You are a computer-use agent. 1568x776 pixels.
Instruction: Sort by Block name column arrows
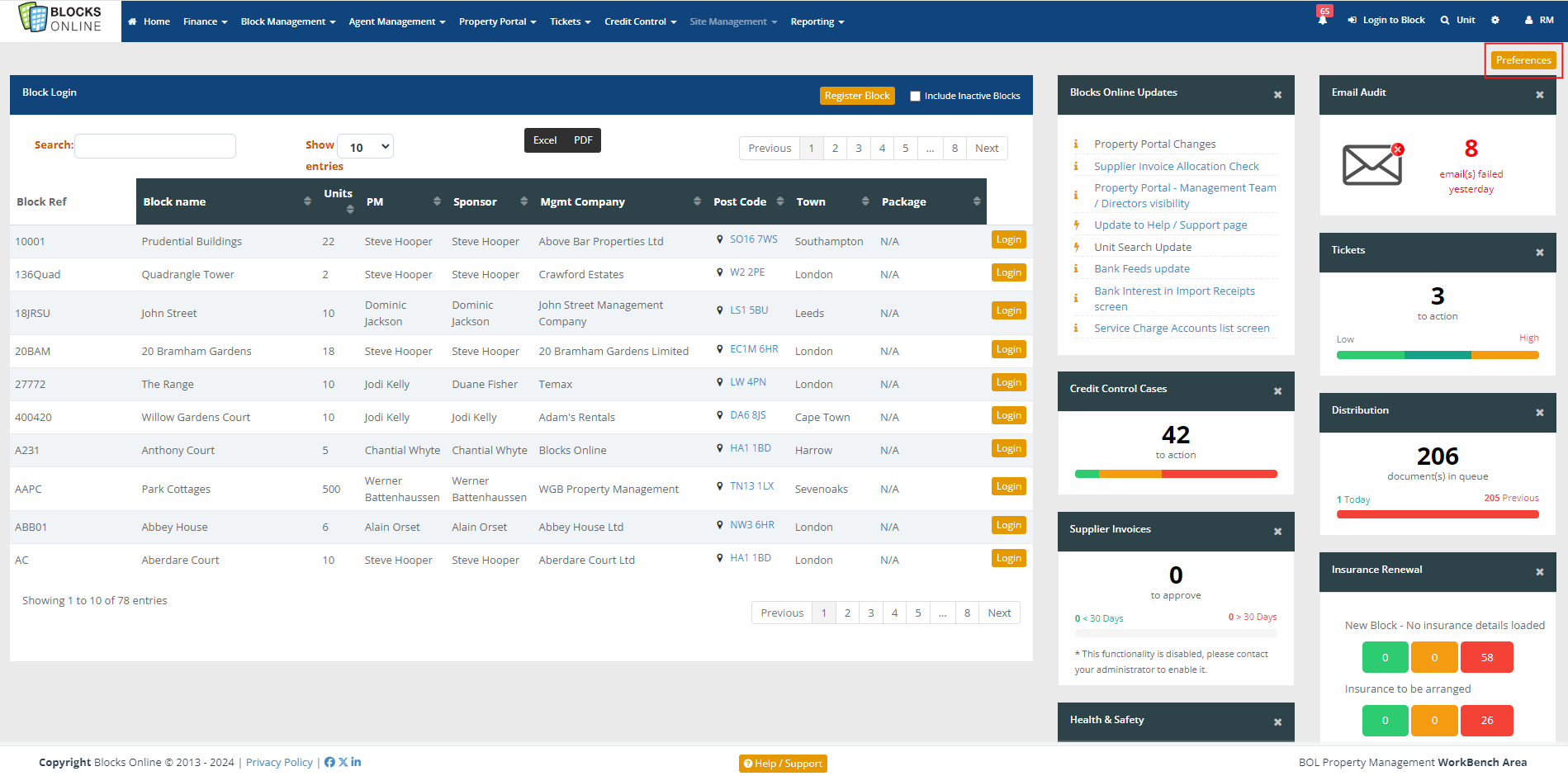click(307, 201)
